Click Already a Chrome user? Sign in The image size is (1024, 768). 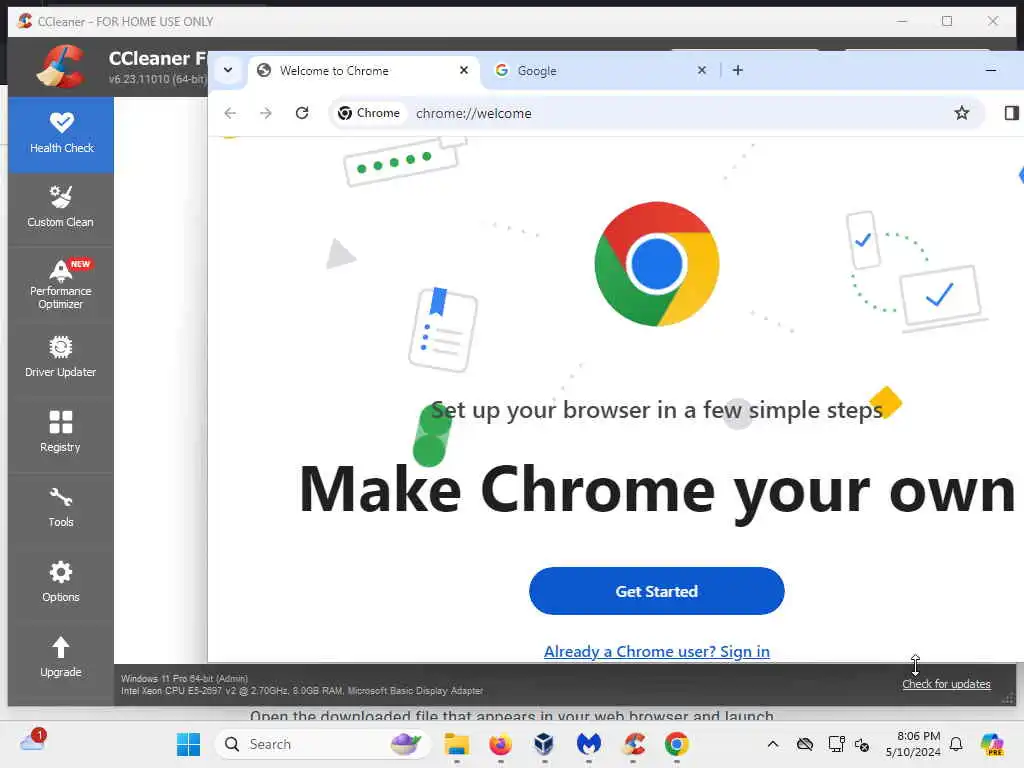click(656, 651)
